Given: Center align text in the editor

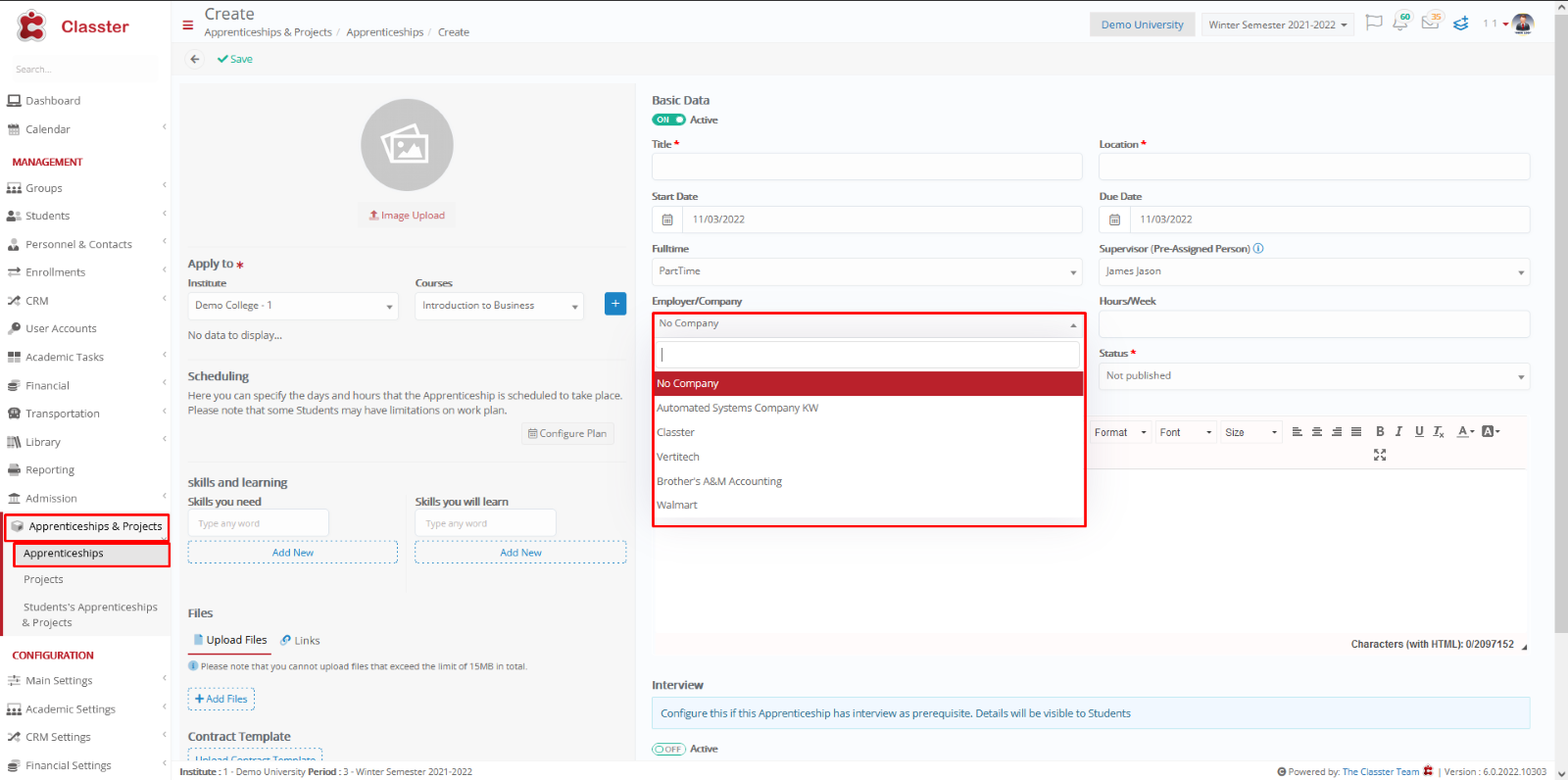Looking at the screenshot, I should click(x=1317, y=432).
